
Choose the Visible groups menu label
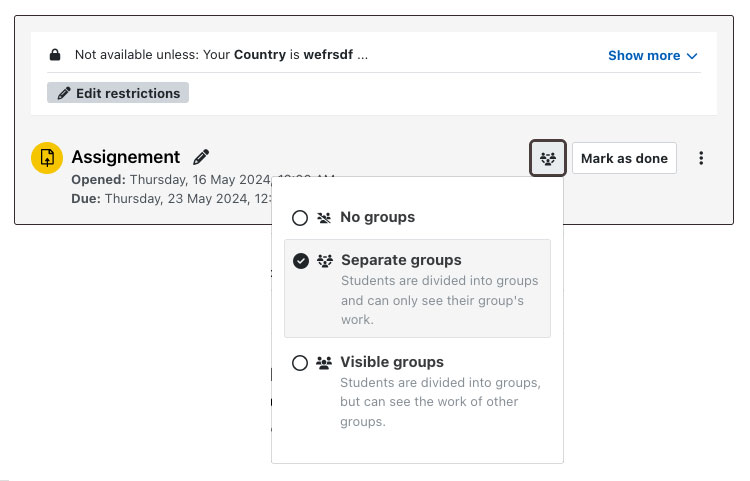[x=392, y=362]
